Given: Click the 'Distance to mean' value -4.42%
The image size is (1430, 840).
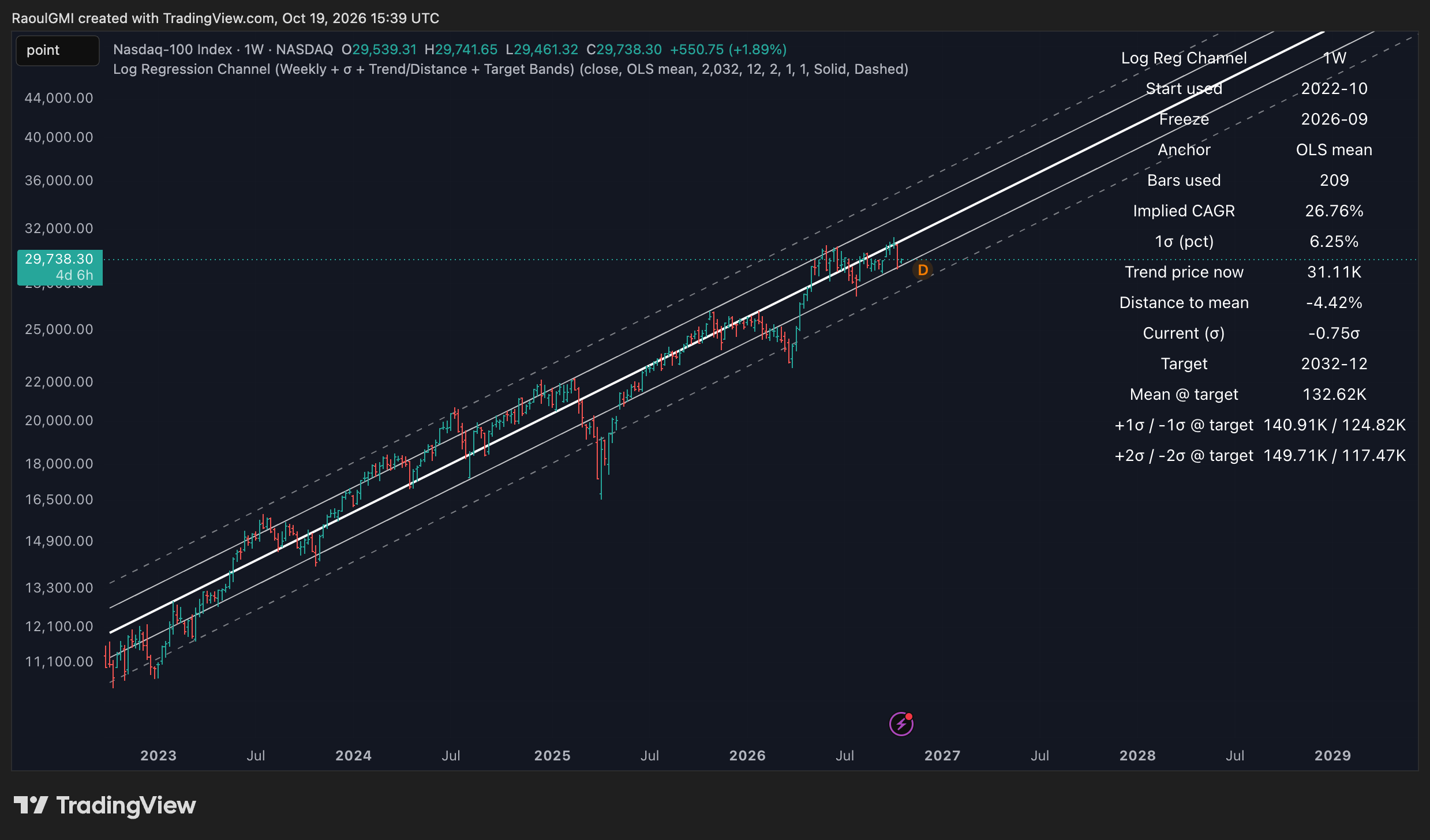Looking at the screenshot, I should (x=1334, y=303).
